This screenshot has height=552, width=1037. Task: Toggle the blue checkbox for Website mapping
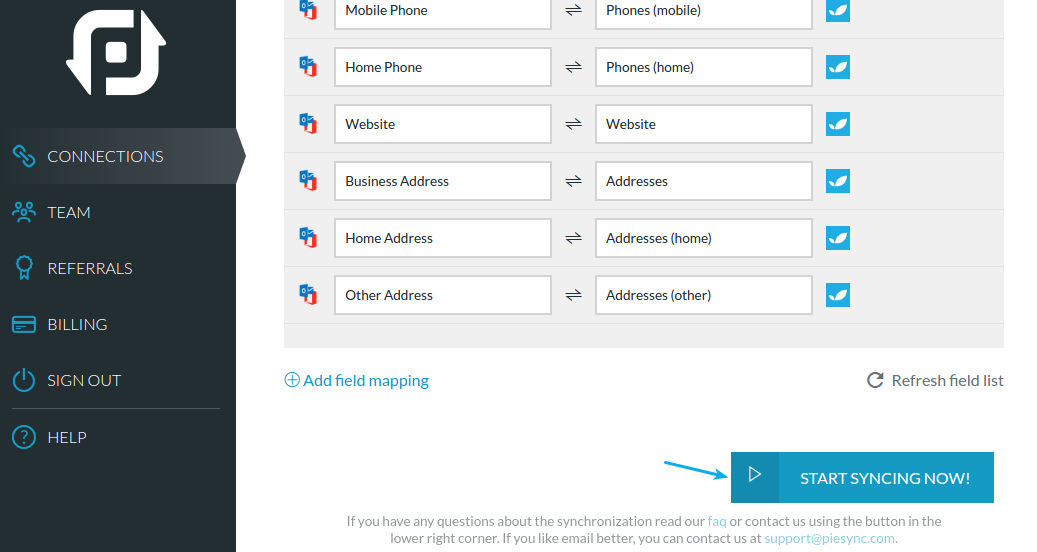click(838, 124)
